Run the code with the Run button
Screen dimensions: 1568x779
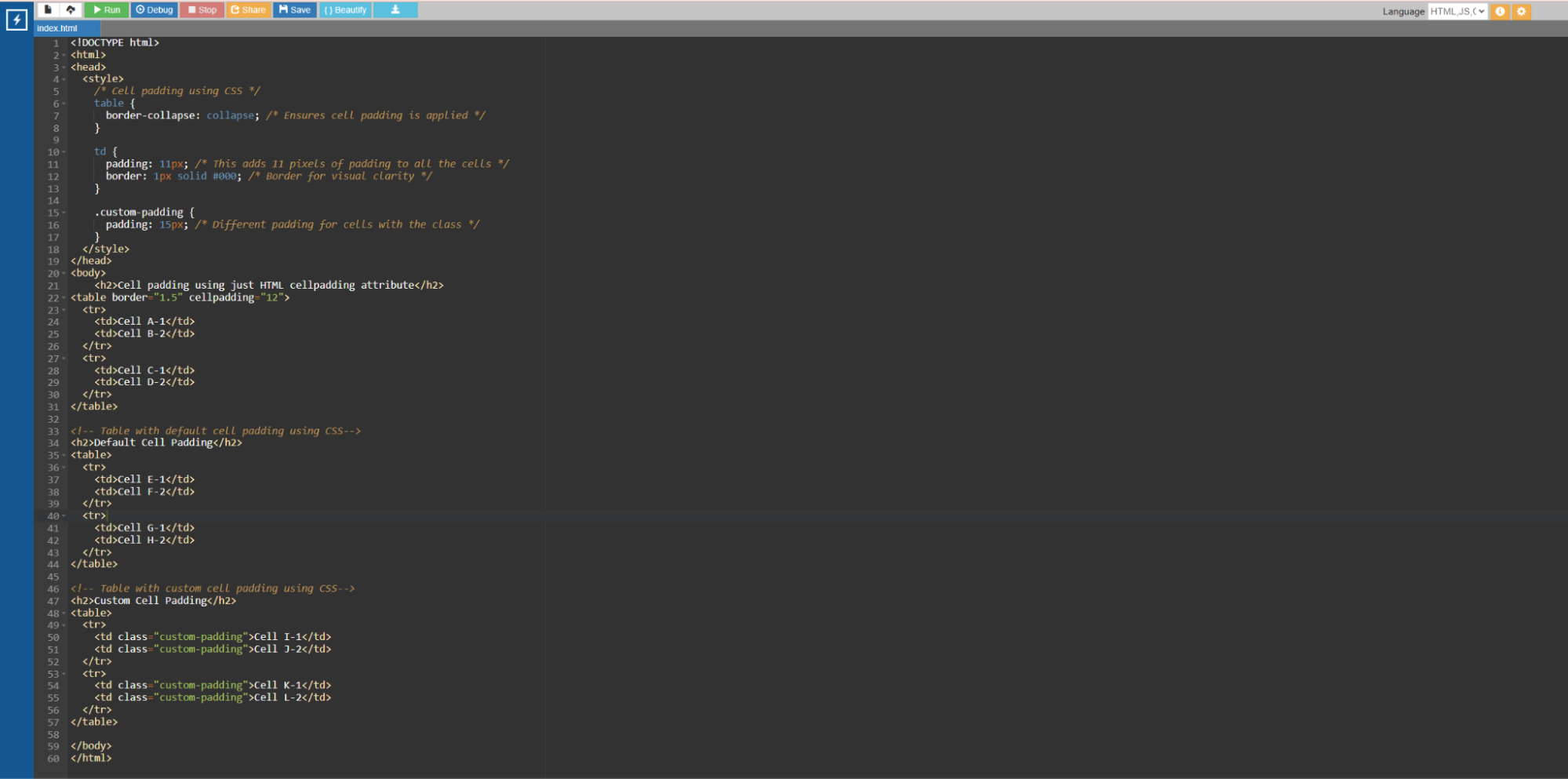[106, 10]
